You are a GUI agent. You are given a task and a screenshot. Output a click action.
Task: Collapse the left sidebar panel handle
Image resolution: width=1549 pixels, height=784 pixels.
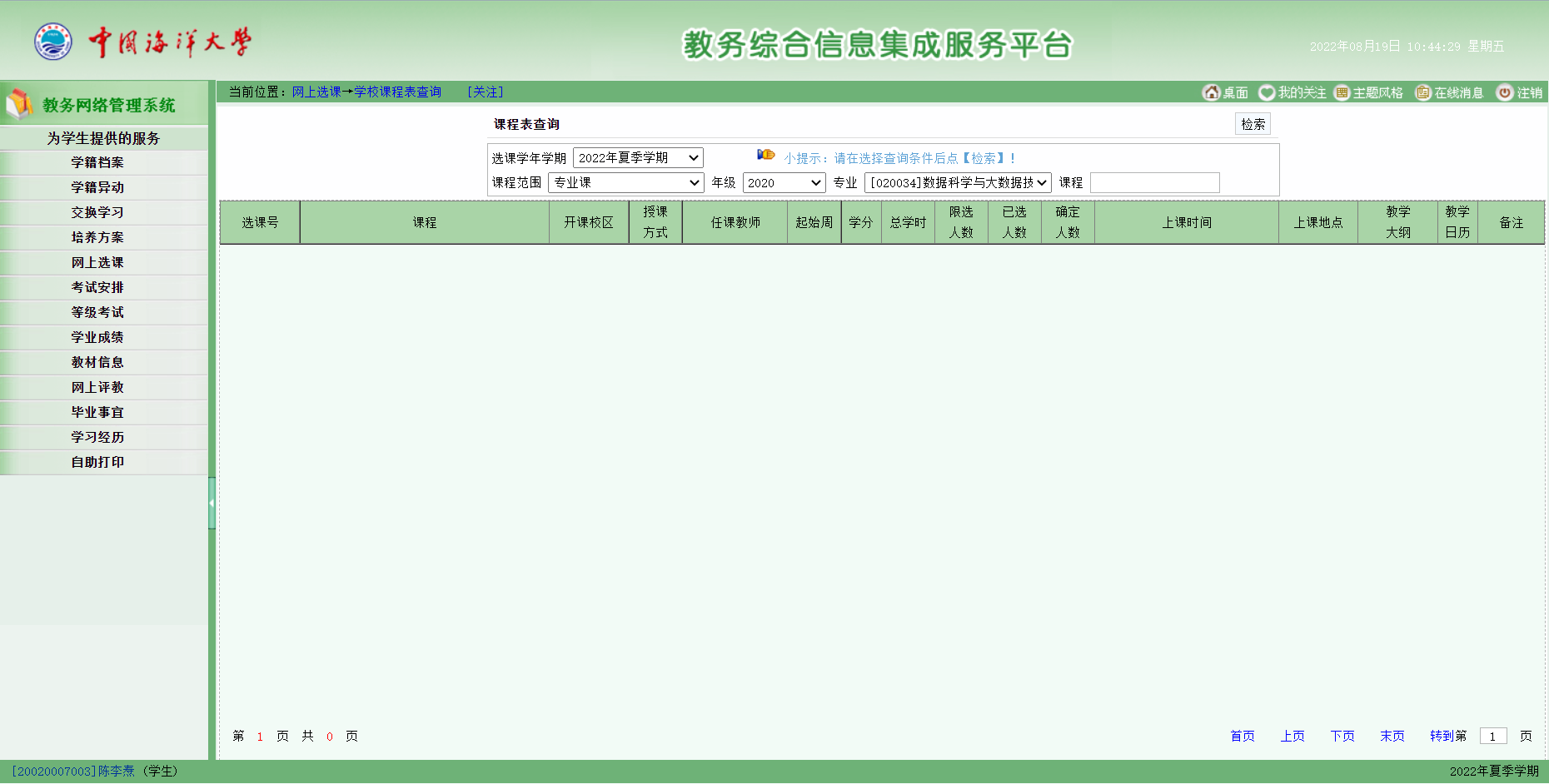pyautogui.click(x=212, y=503)
